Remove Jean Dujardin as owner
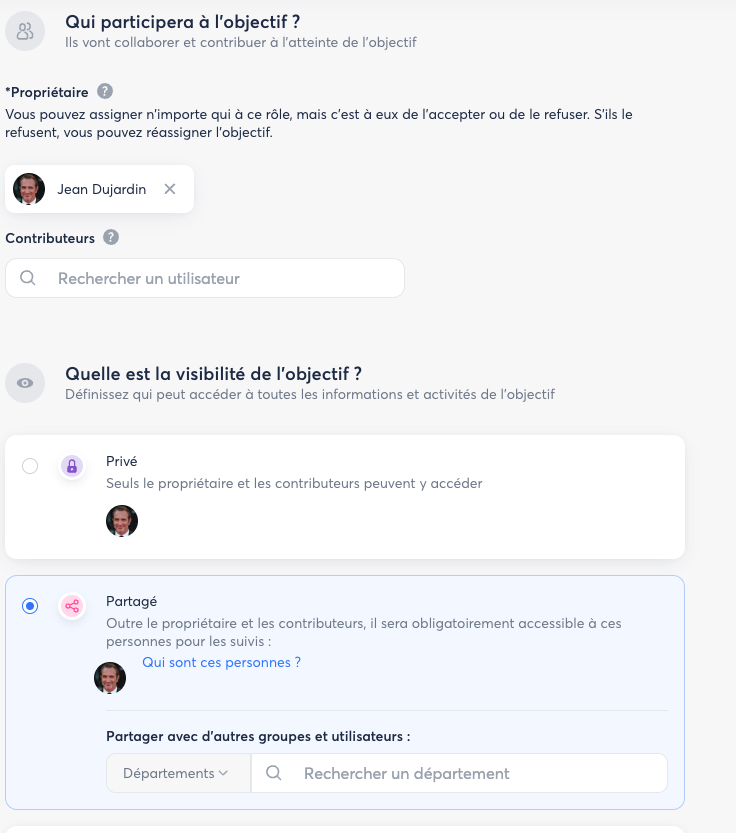Image resolution: width=736 pixels, height=833 pixels. pos(170,189)
